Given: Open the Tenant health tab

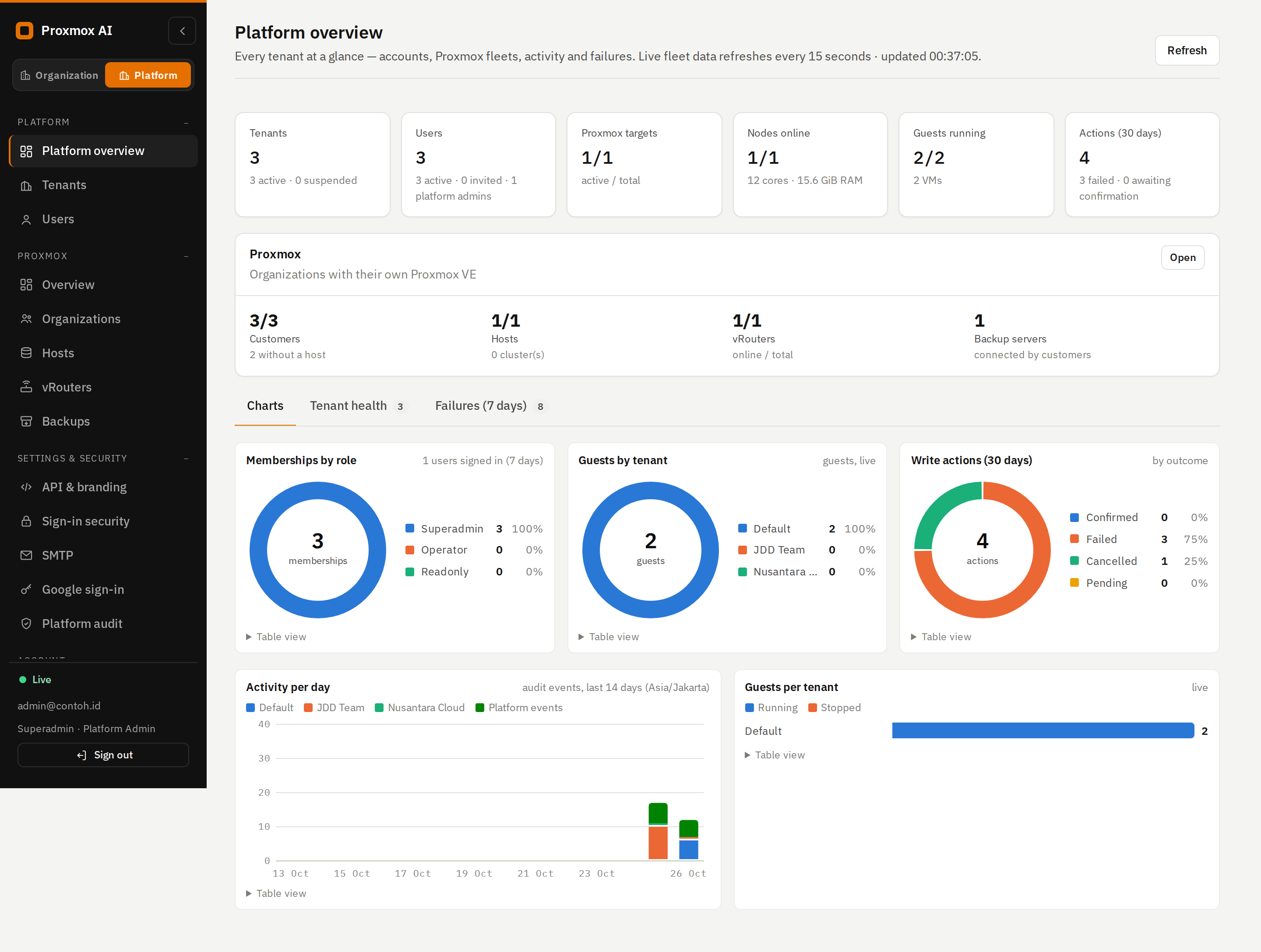Looking at the screenshot, I should 359,406.
